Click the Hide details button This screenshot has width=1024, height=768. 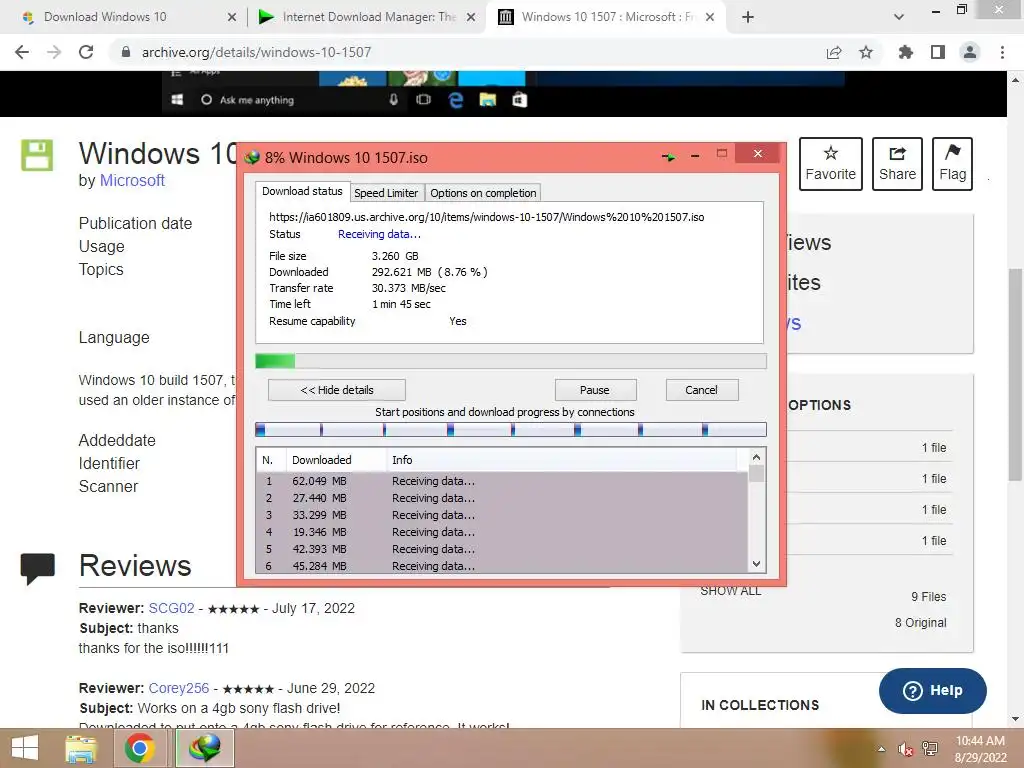[x=337, y=390]
